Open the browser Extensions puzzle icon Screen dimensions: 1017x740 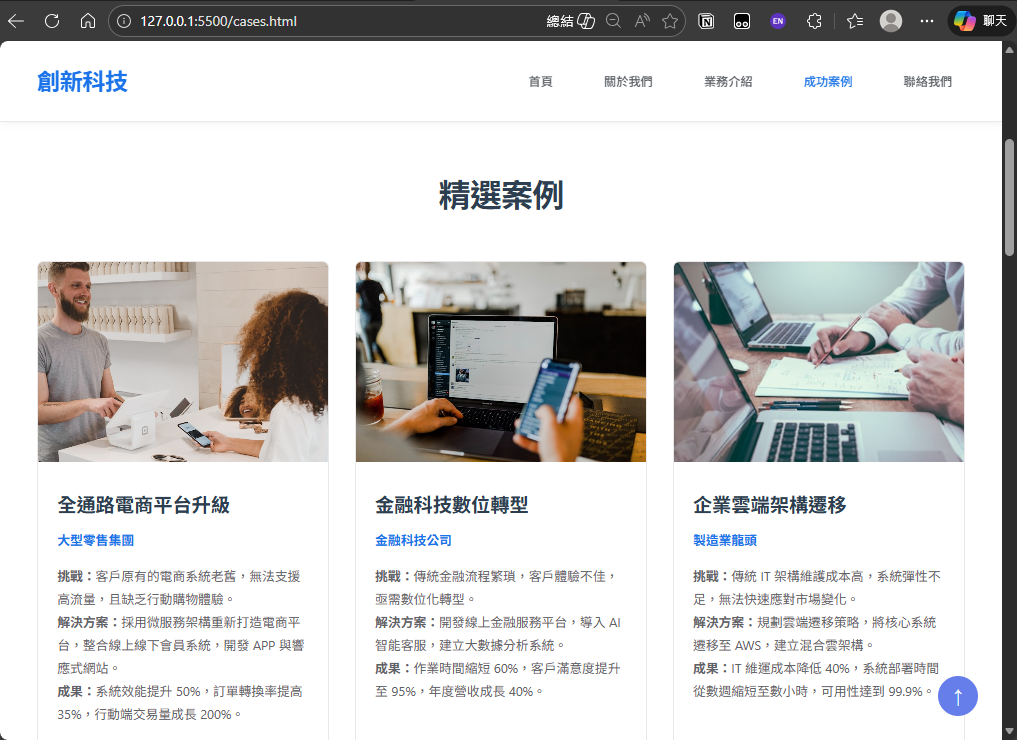point(814,21)
